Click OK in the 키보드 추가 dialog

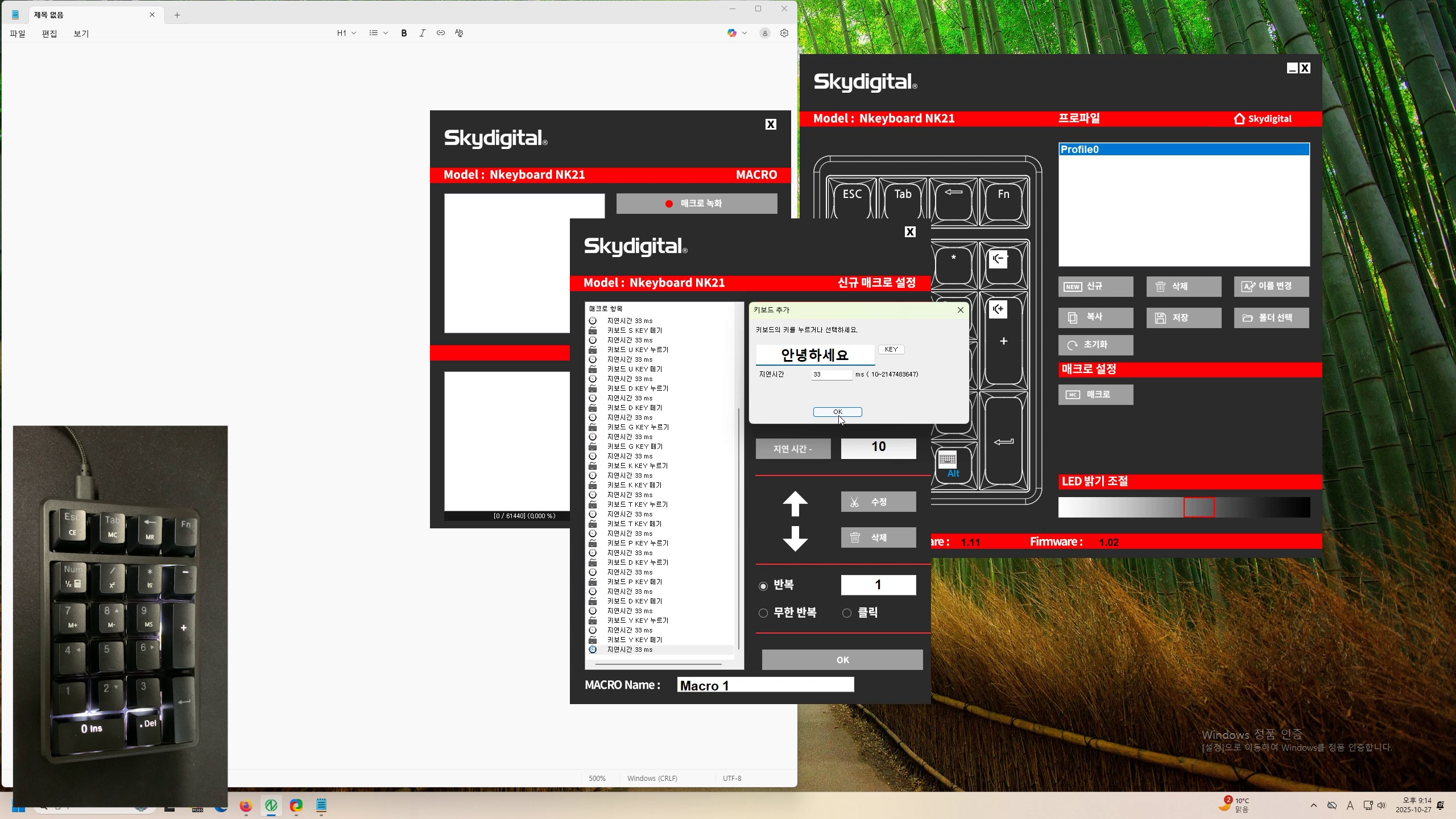click(x=837, y=412)
